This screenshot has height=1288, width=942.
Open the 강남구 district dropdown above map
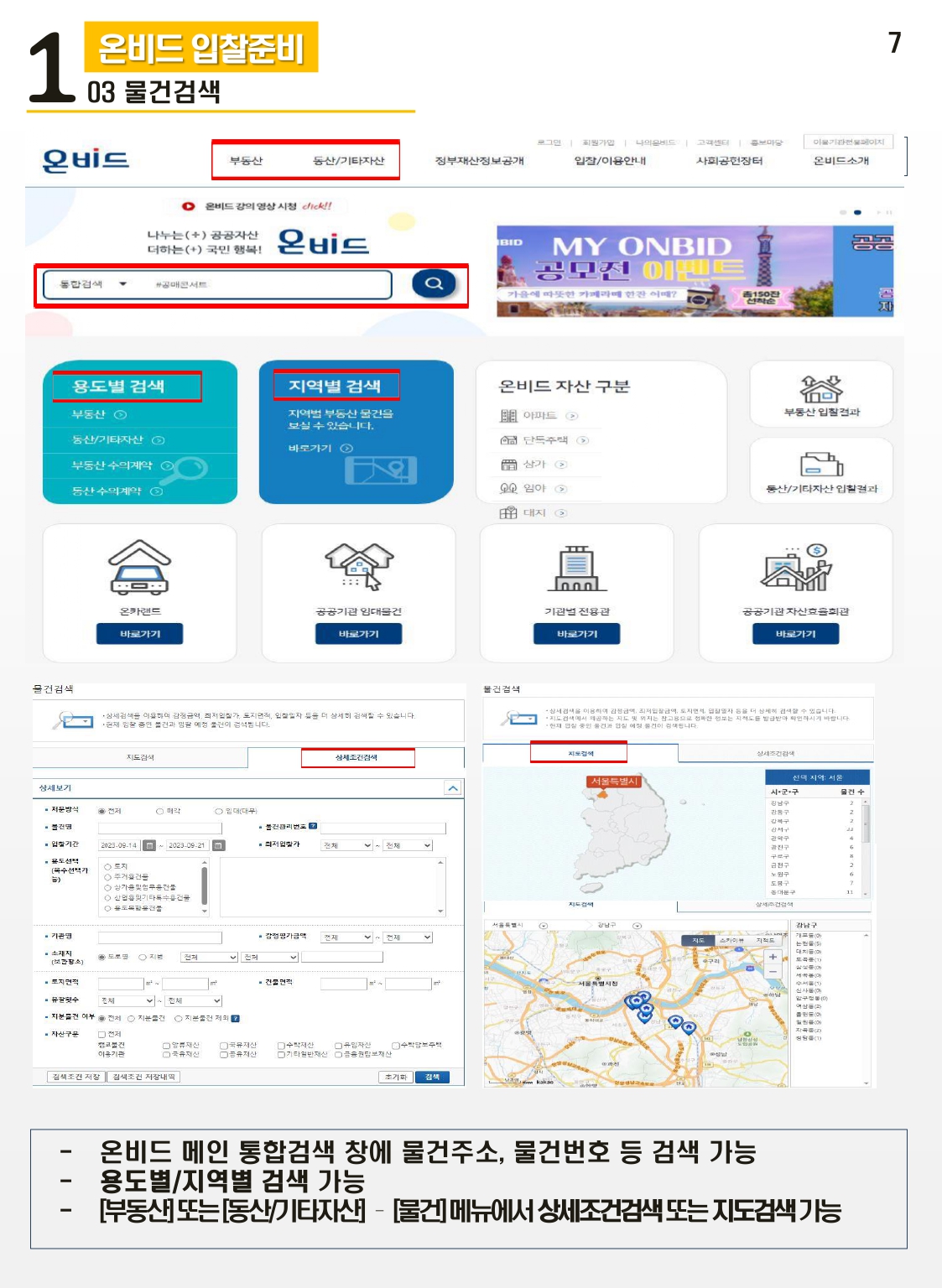637,926
